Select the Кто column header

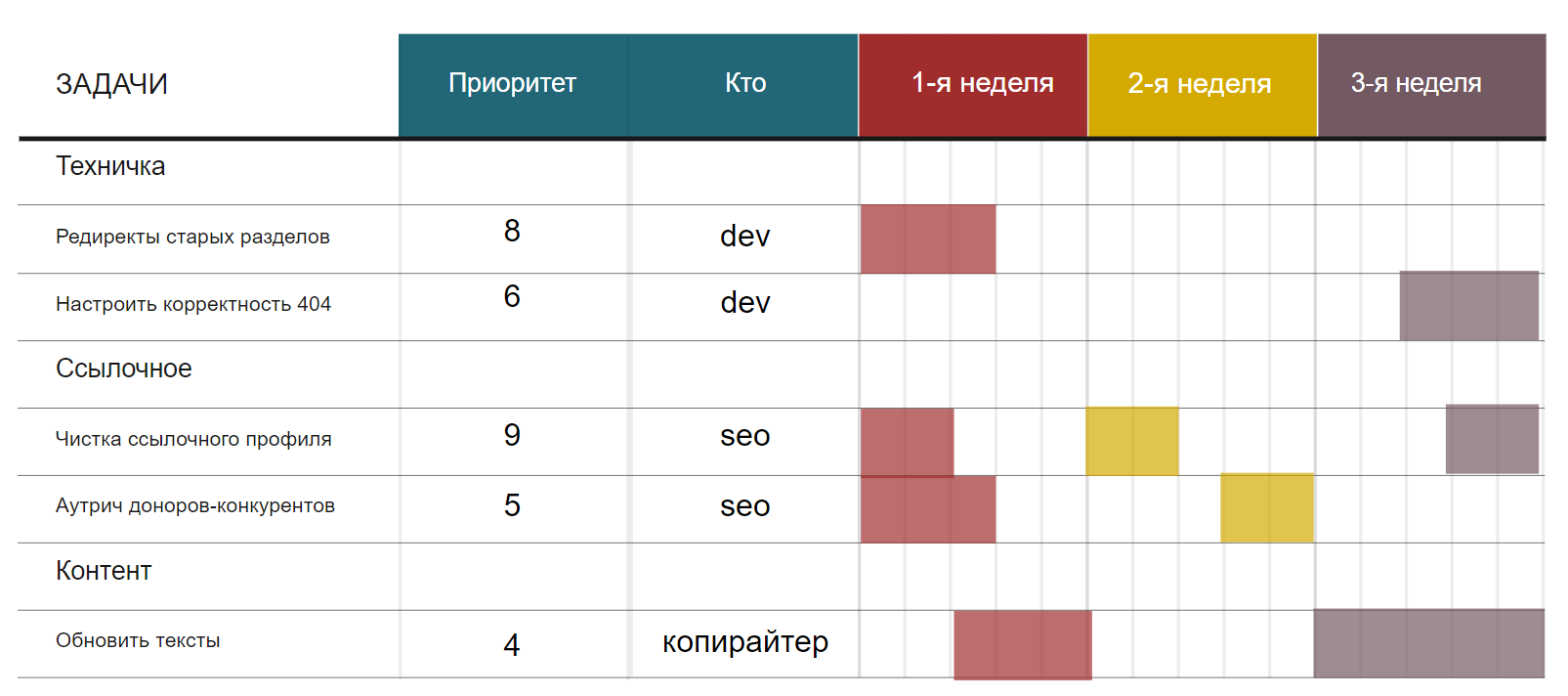744,83
